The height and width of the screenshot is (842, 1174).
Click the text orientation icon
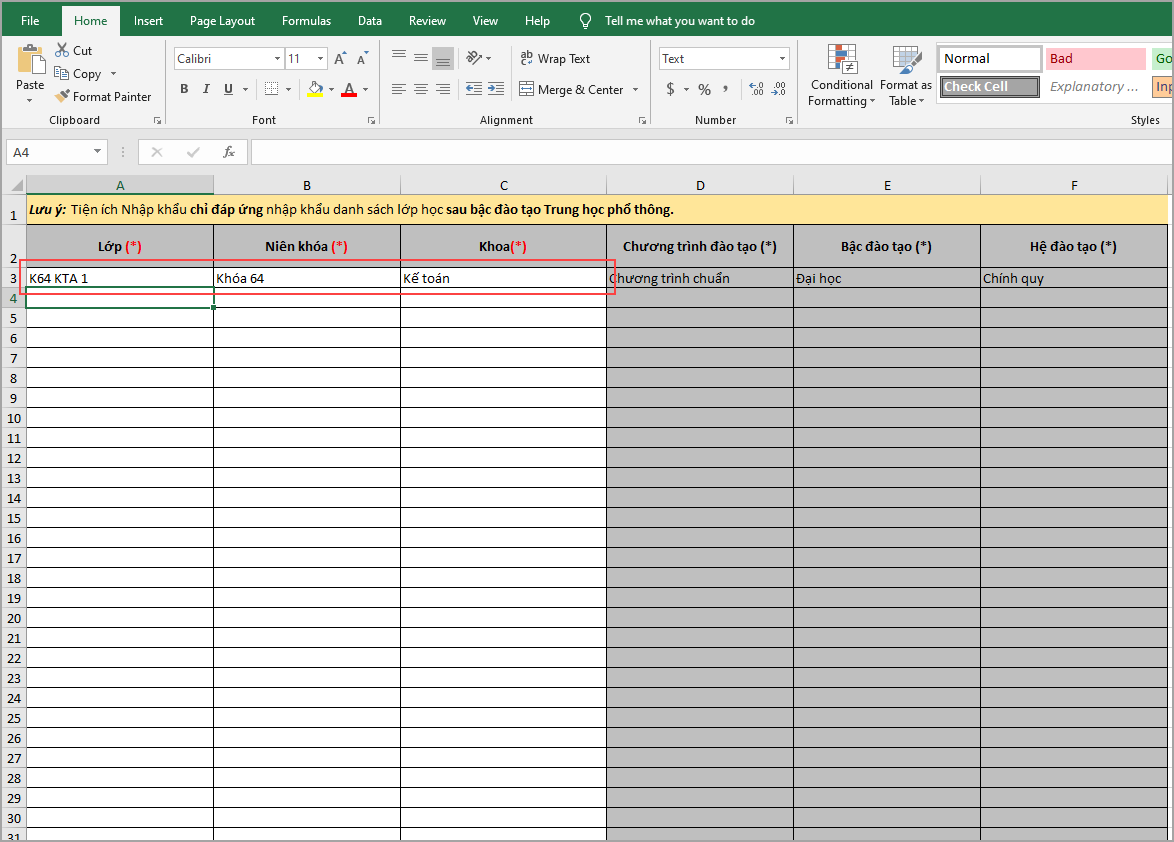click(x=474, y=58)
